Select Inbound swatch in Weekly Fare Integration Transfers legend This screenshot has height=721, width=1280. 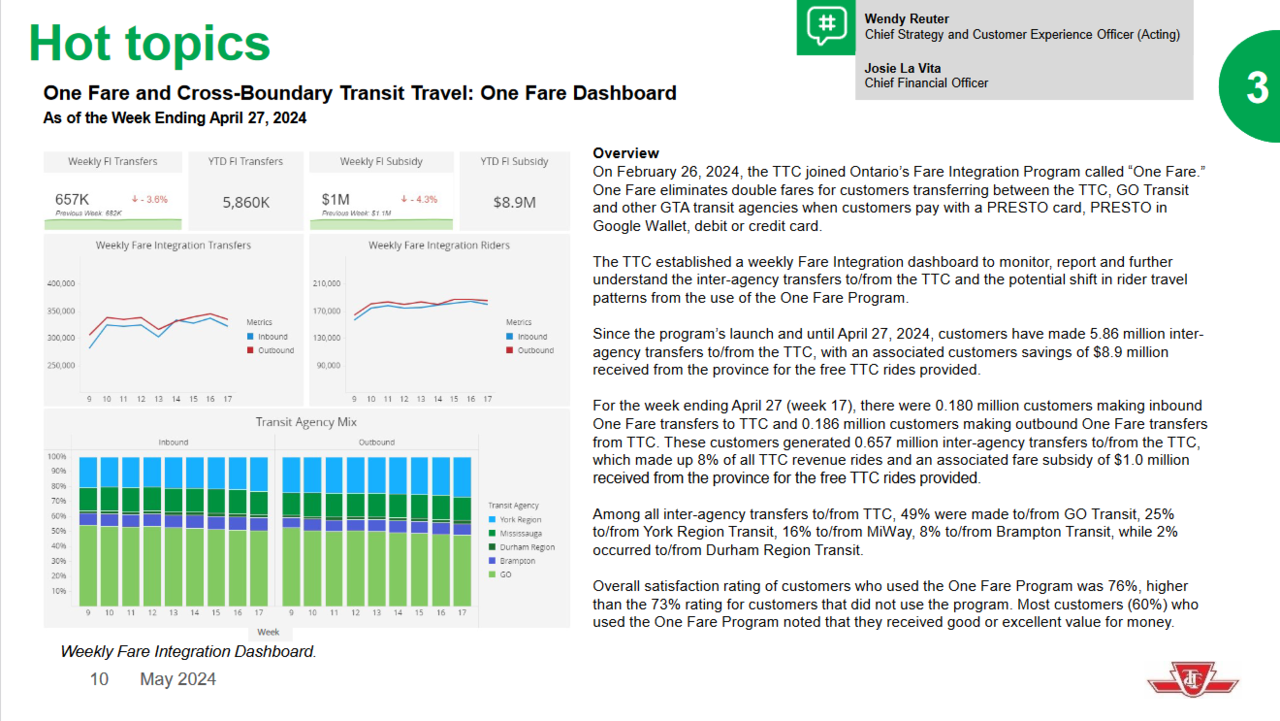249,337
